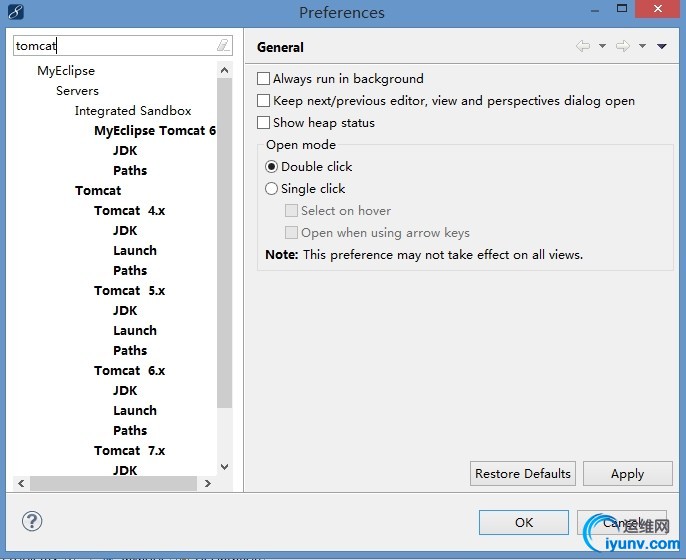Select Tomcat 7.x tree node

click(x=130, y=451)
